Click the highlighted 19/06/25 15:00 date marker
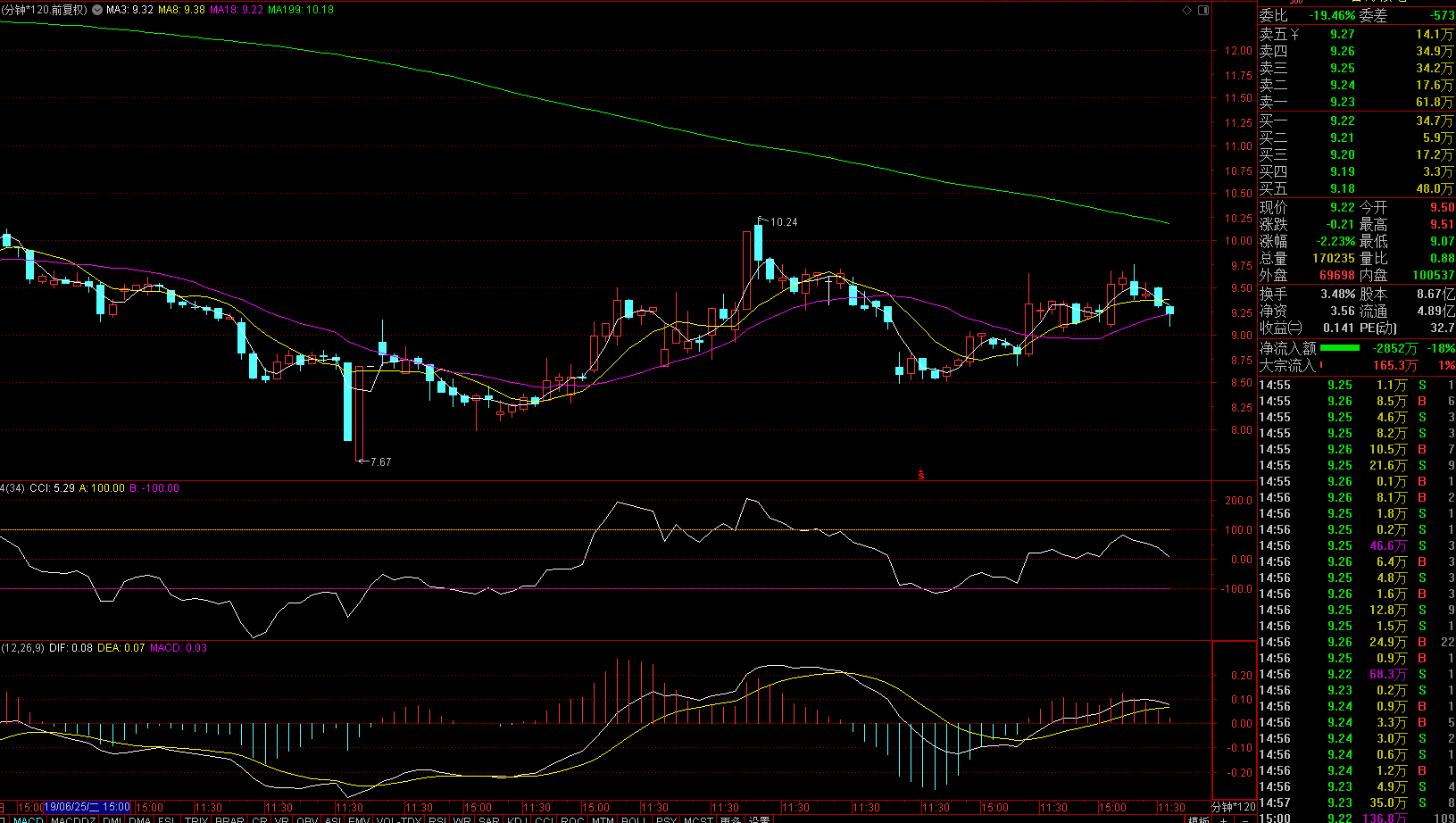This screenshot has height=823, width=1456. tap(87, 807)
